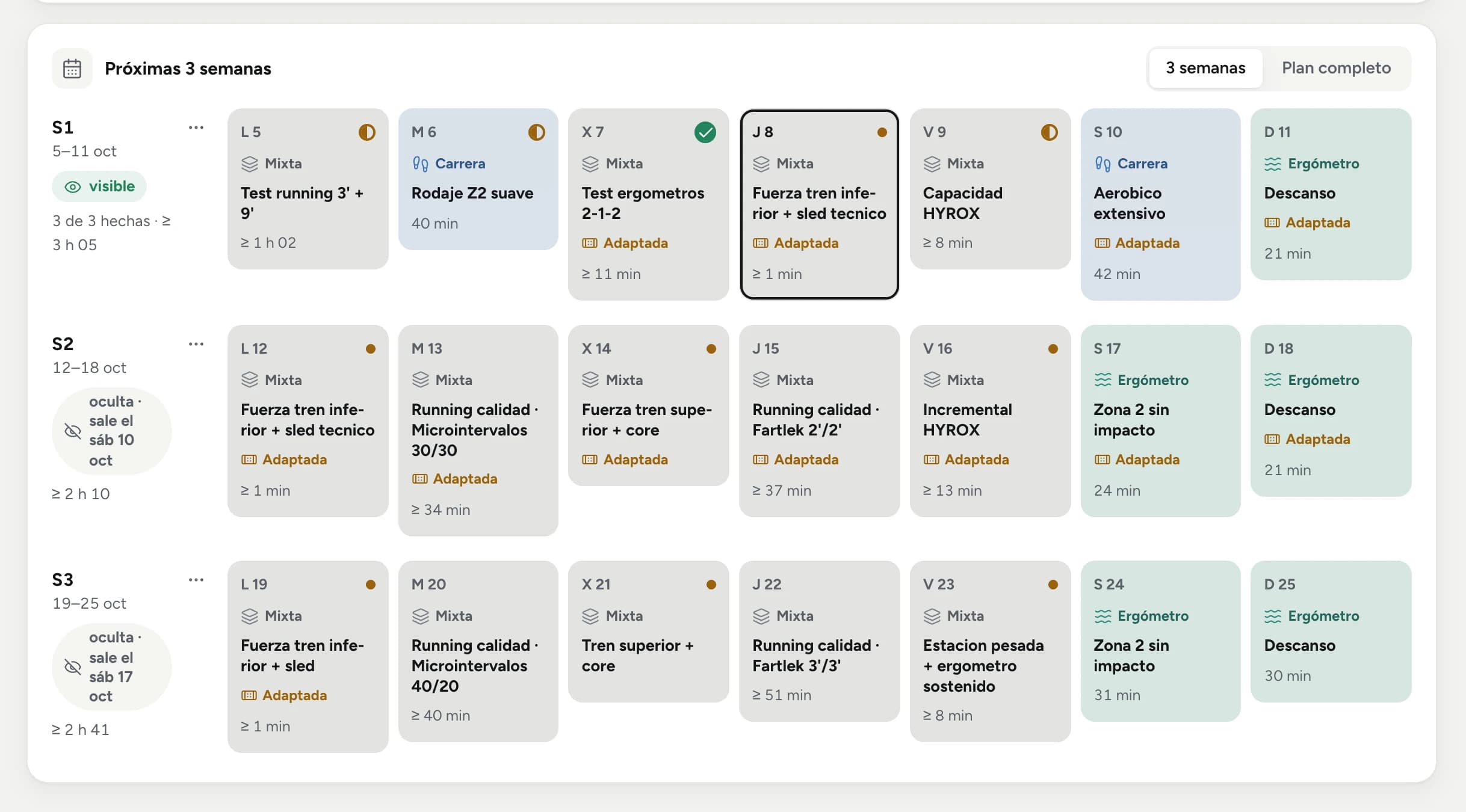Click the half-done status icon on L 5
The image size is (1466, 812).
tap(367, 132)
